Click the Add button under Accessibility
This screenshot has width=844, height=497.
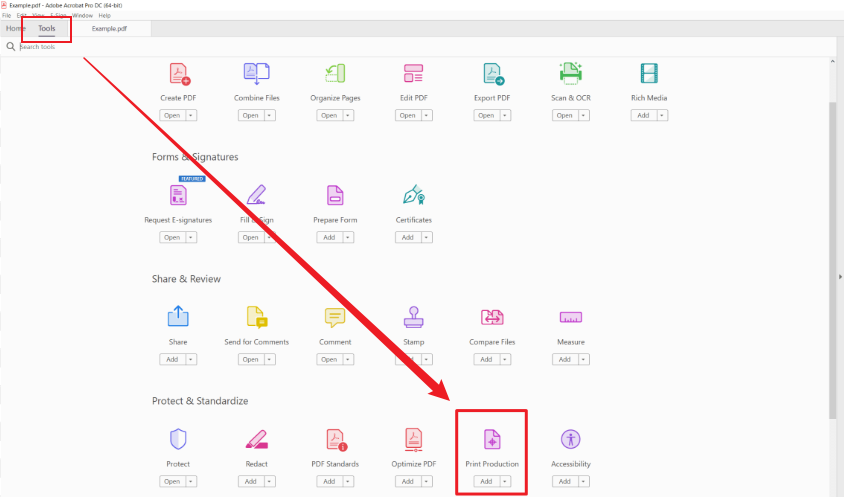[x=565, y=481]
